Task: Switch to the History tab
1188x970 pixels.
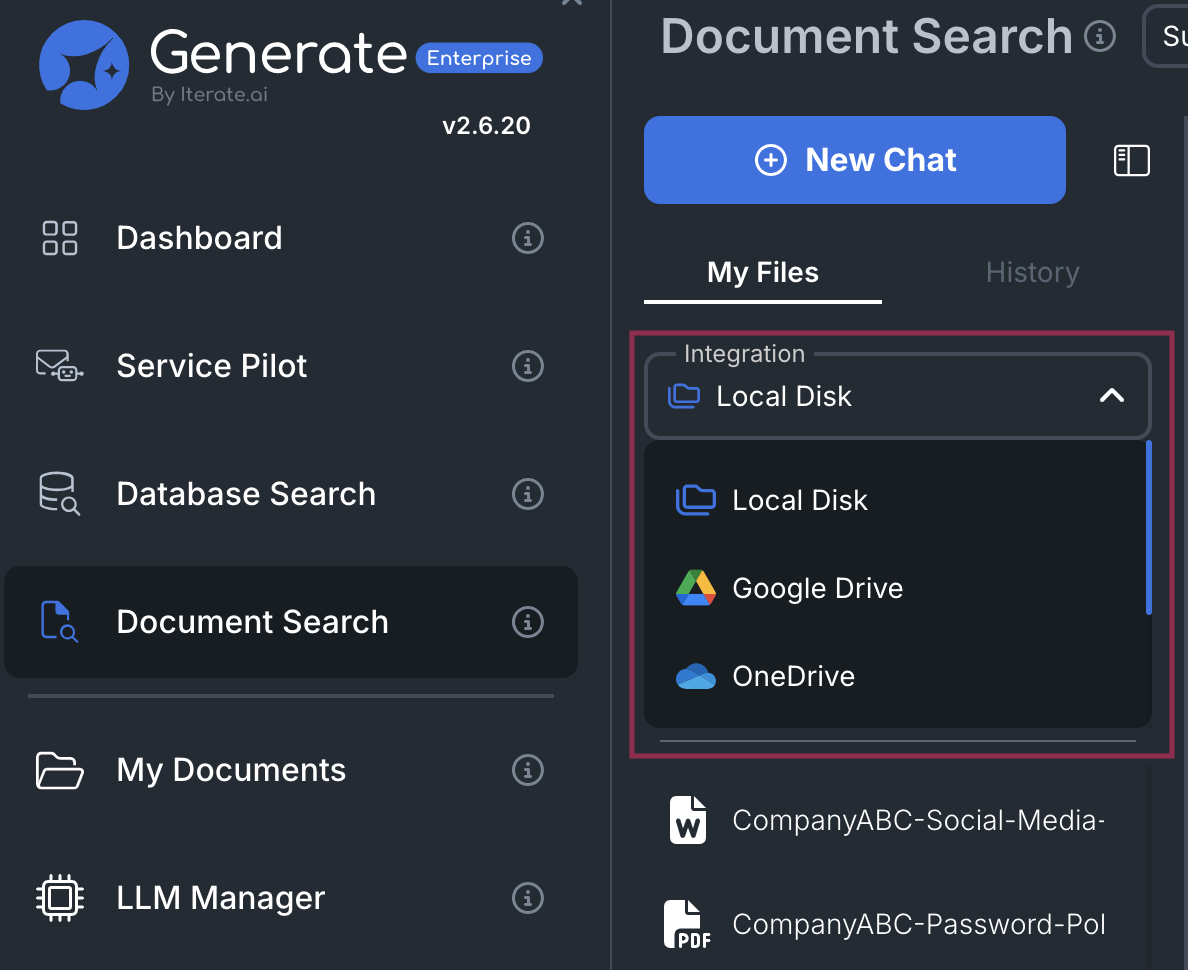Action: (1032, 272)
